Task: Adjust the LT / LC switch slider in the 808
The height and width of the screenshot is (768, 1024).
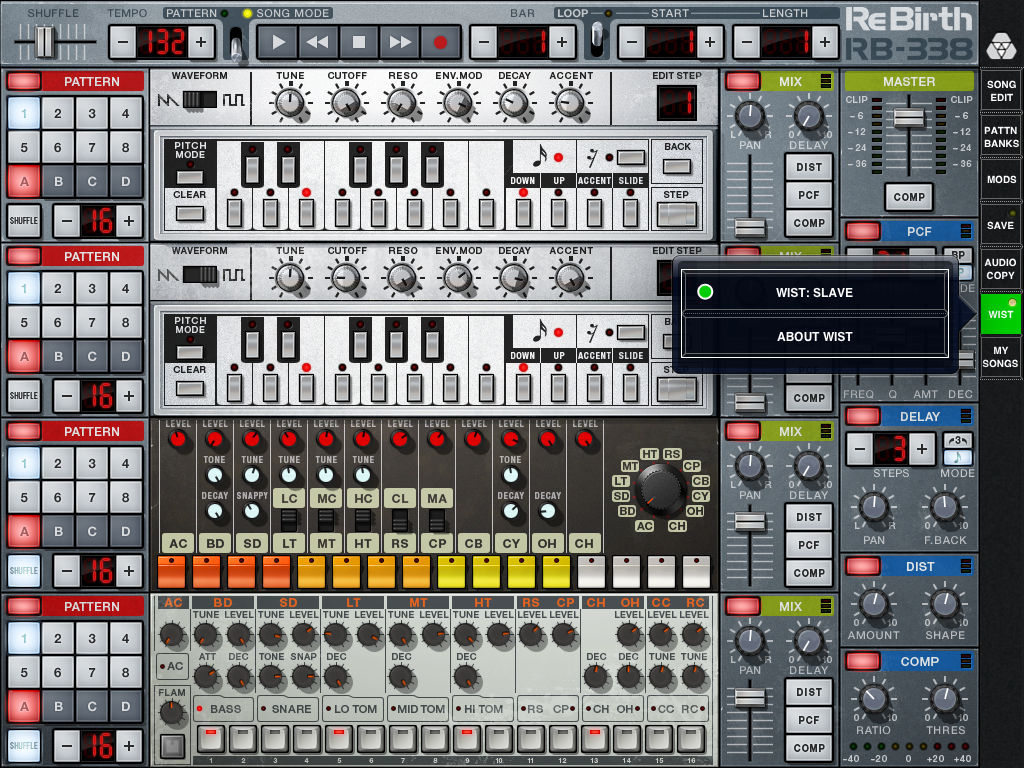Action: [x=289, y=520]
